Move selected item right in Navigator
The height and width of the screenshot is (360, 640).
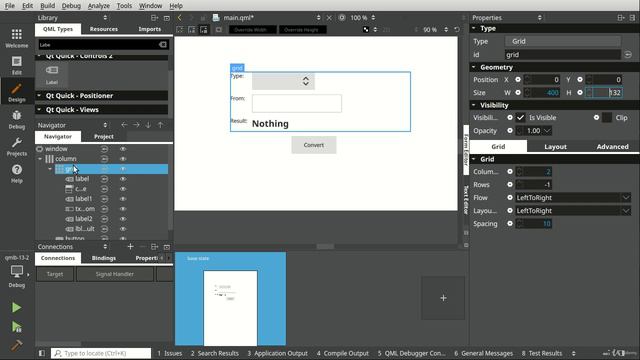(x=136, y=125)
